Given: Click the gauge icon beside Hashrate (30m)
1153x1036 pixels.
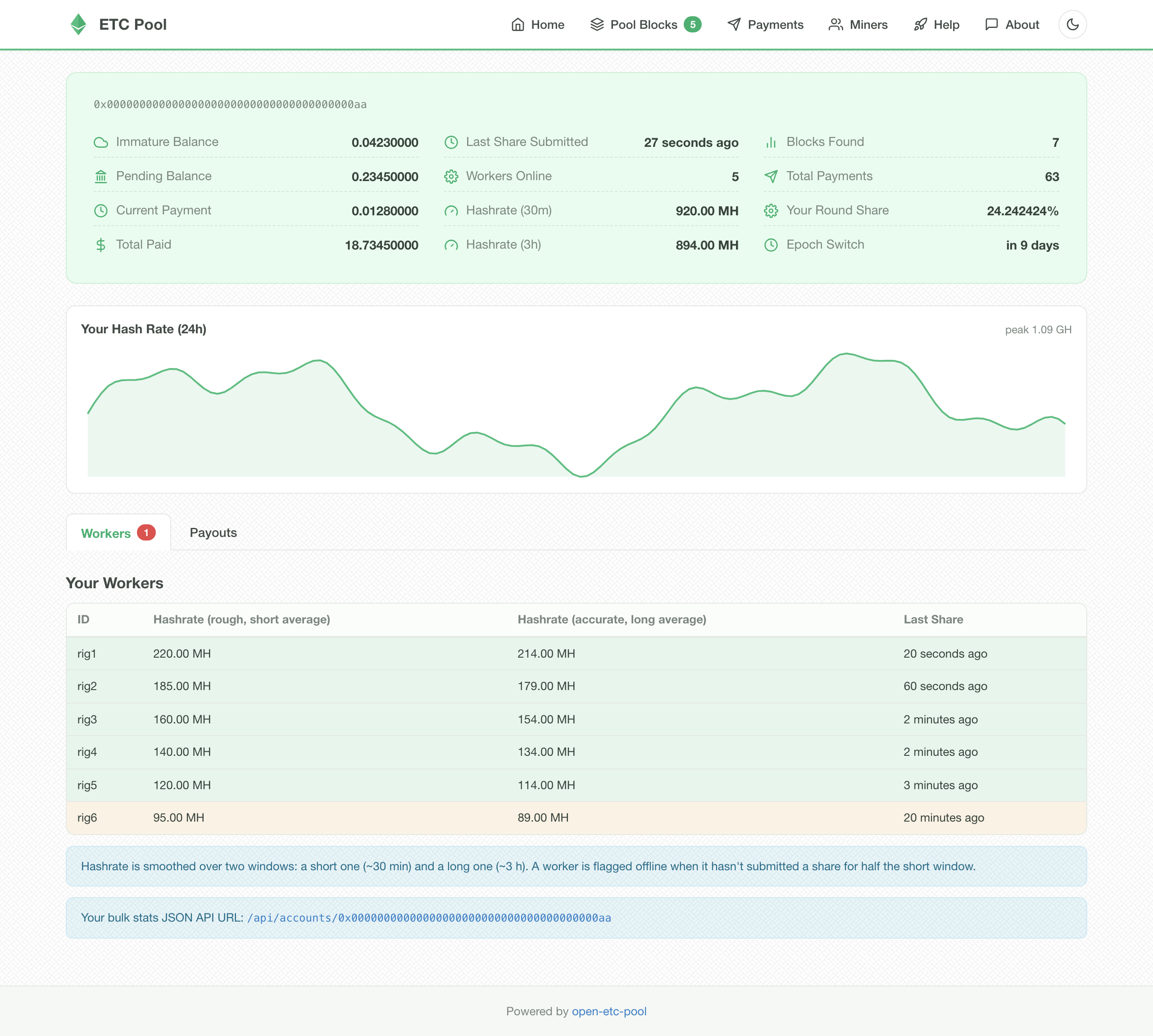Looking at the screenshot, I should [x=451, y=211].
